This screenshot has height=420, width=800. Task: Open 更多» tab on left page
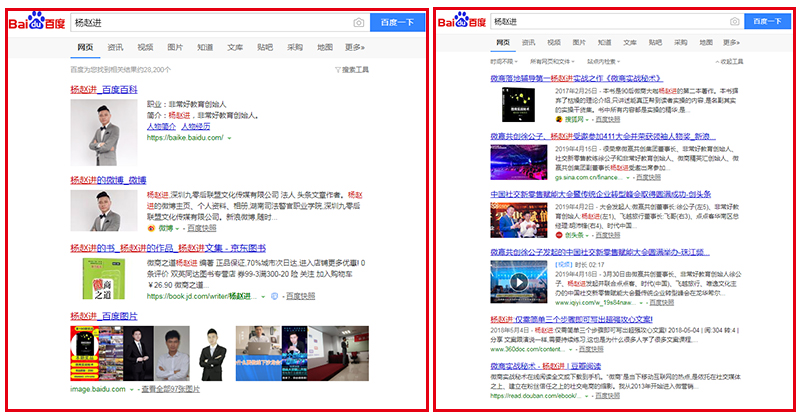pyautogui.click(x=355, y=47)
